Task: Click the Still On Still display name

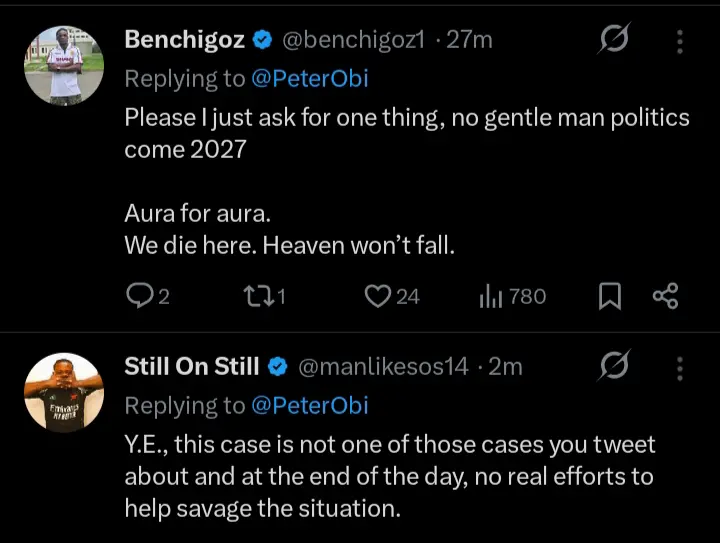Action: (x=191, y=367)
